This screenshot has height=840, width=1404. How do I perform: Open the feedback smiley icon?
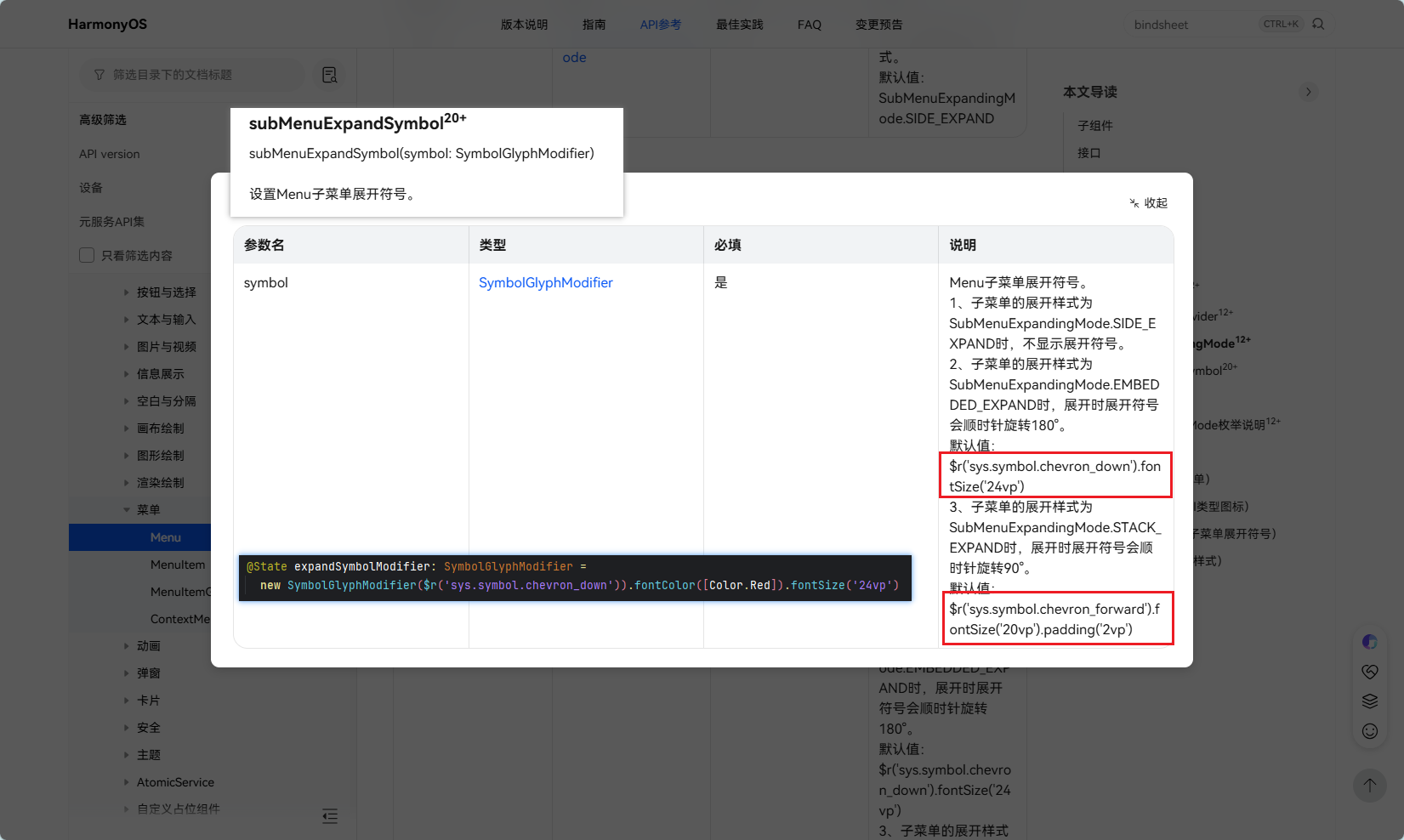pos(1369,731)
